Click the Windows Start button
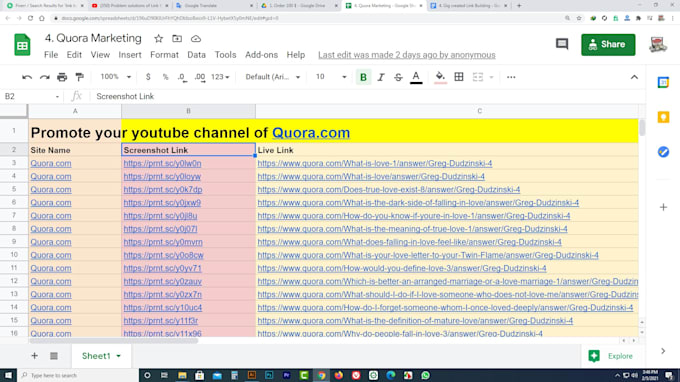The image size is (680, 382). point(8,375)
